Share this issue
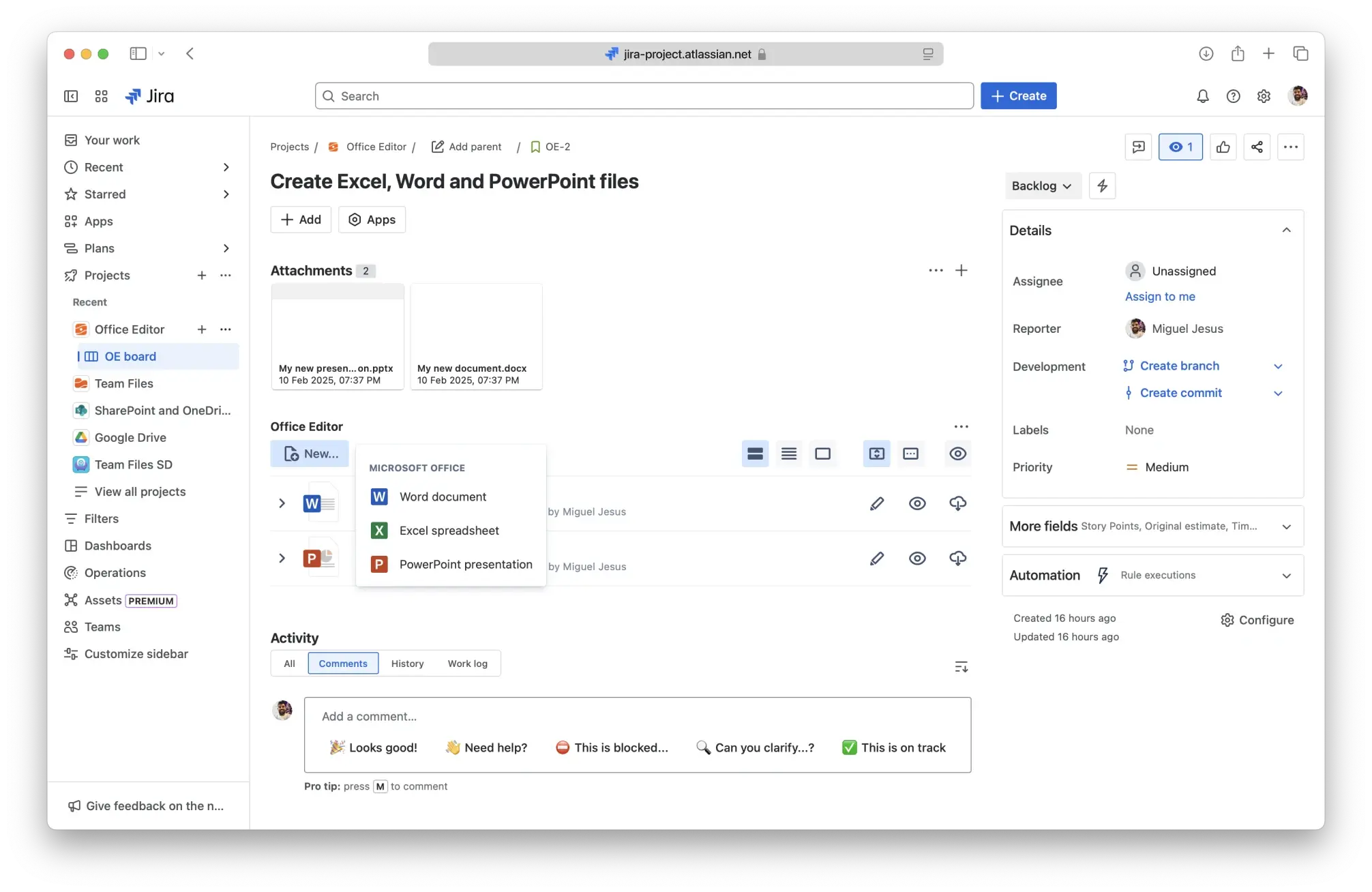 [x=1257, y=147]
